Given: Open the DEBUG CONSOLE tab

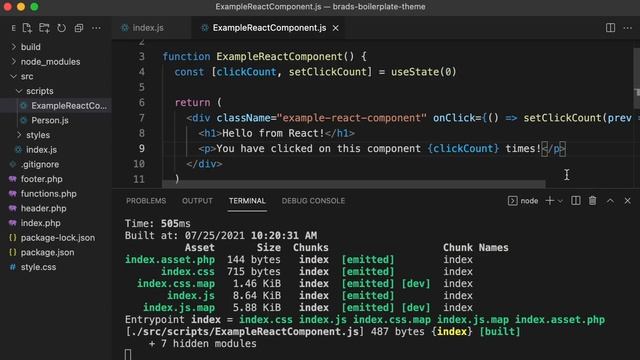Looking at the screenshot, I should tap(313, 201).
